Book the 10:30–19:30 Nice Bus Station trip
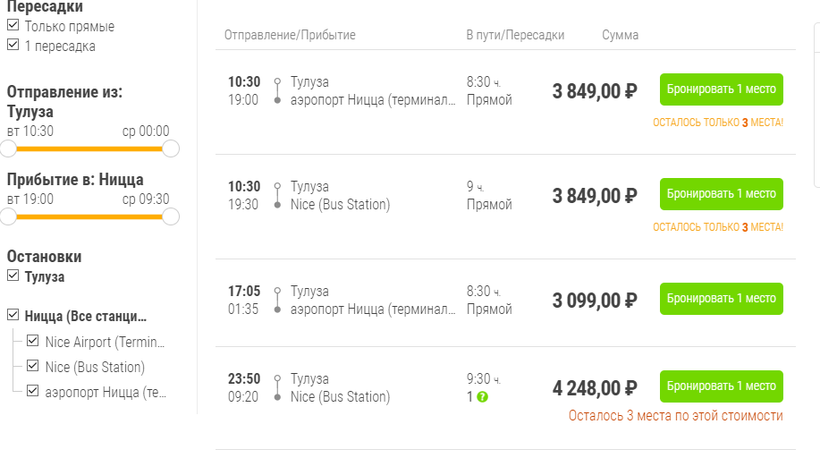This screenshot has width=820, height=458. click(721, 193)
